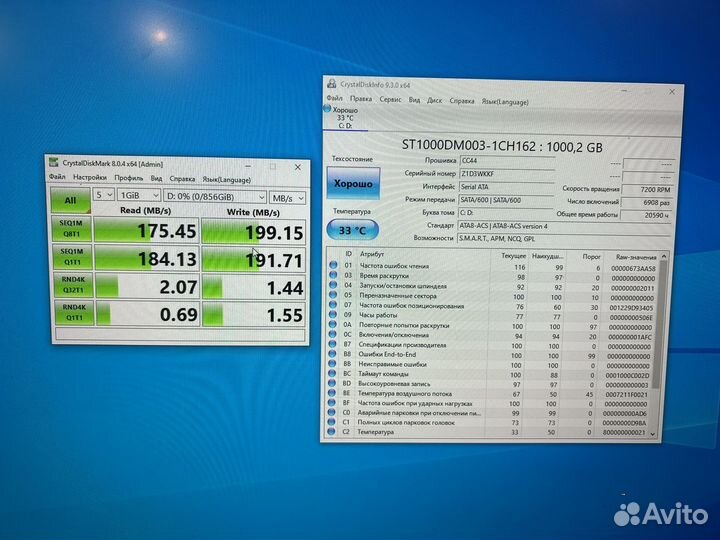The image size is (720, 540).
Task: Click status icon for 09 Часы работы
Action: tap(333, 315)
